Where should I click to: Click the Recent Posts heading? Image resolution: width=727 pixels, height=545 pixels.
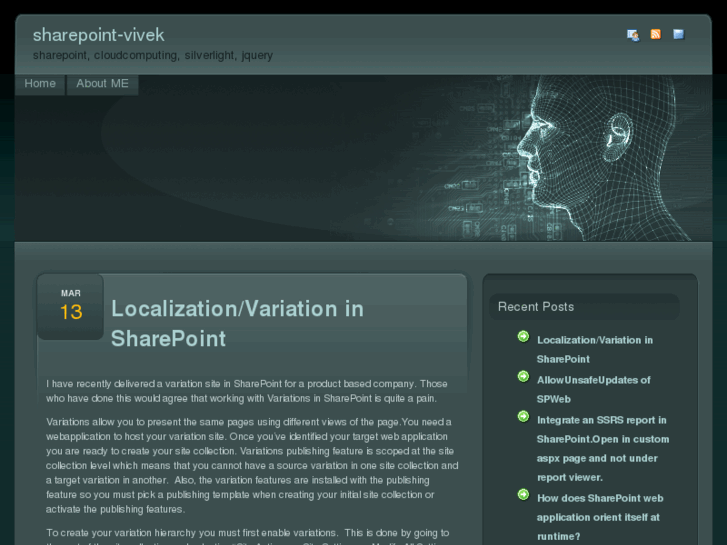(536, 307)
